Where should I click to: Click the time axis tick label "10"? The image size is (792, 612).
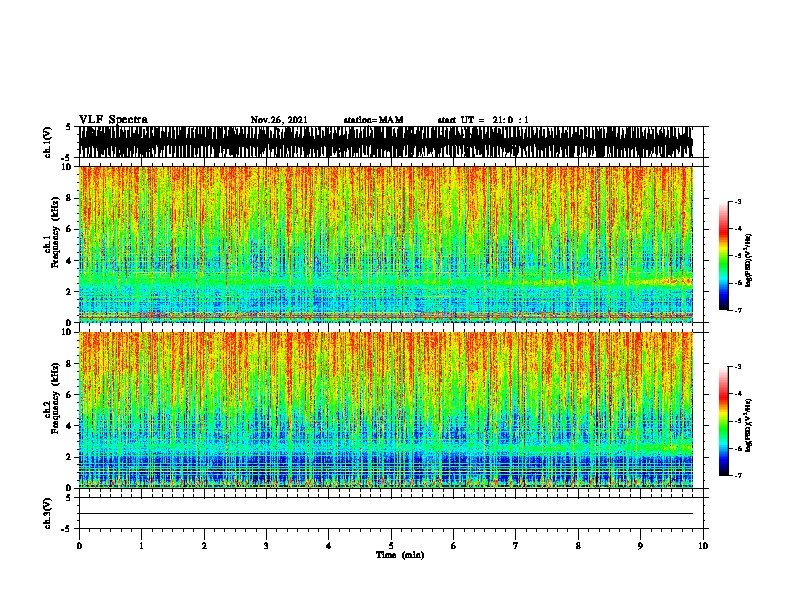click(703, 546)
